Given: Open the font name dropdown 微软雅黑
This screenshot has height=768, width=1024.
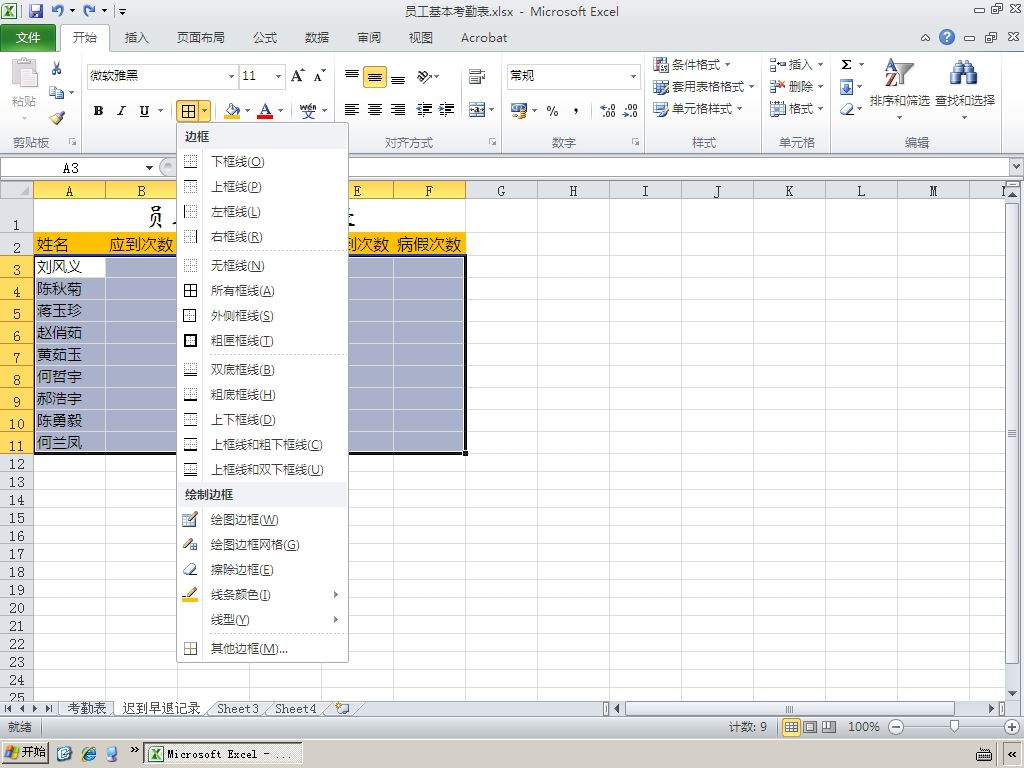Looking at the screenshot, I should point(231,76).
